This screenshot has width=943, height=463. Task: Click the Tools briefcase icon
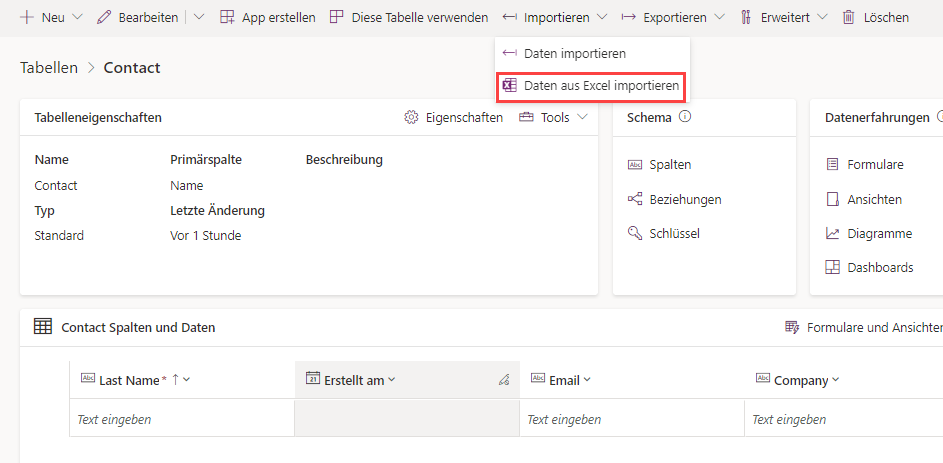[x=526, y=118]
